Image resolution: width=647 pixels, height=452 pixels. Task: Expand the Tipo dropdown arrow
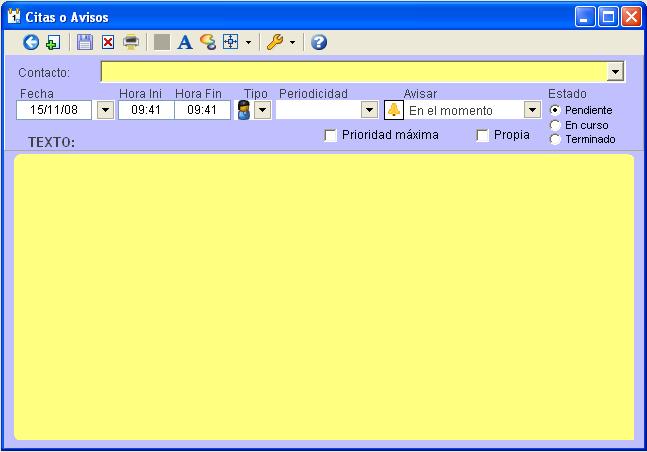coord(262,110)
